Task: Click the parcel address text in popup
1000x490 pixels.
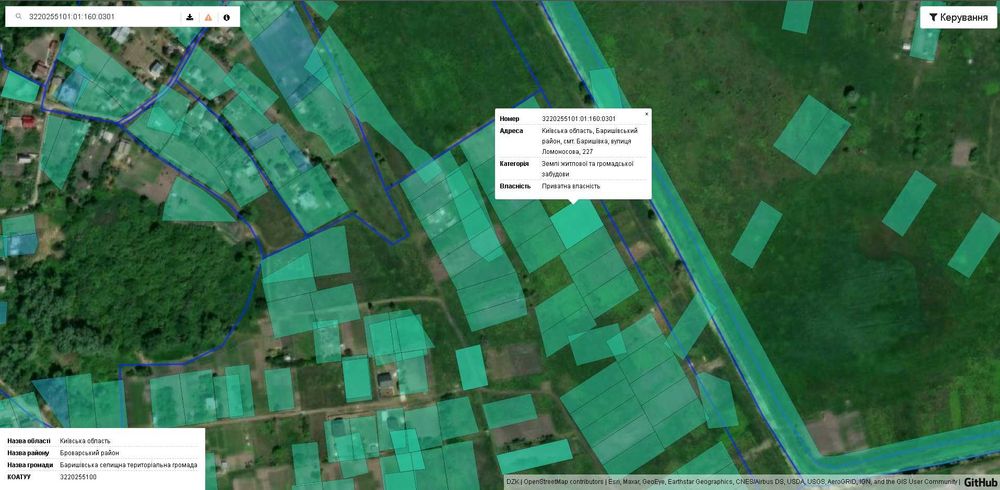Action: pos(589,141)
